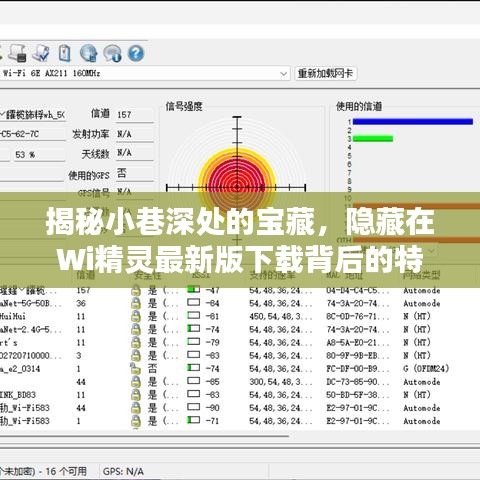Click the lock icon in the -71 RSSI row
The width and height of the screenshot is (480, 480).
tap(135, 421)
